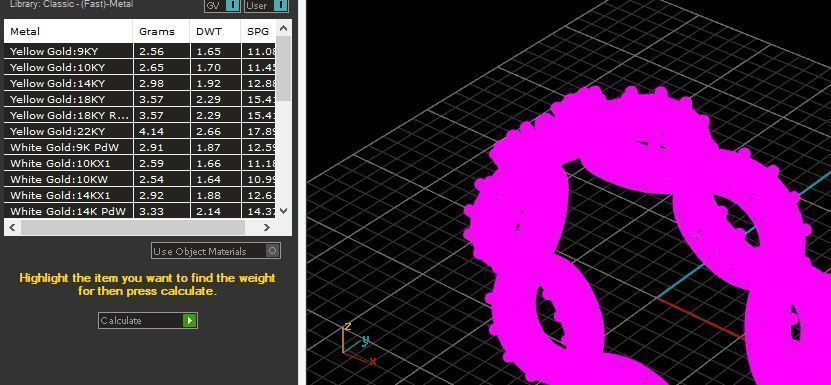Click the SPG column header
The height and width of the screenshot is (385, 831).
(258, 31)
